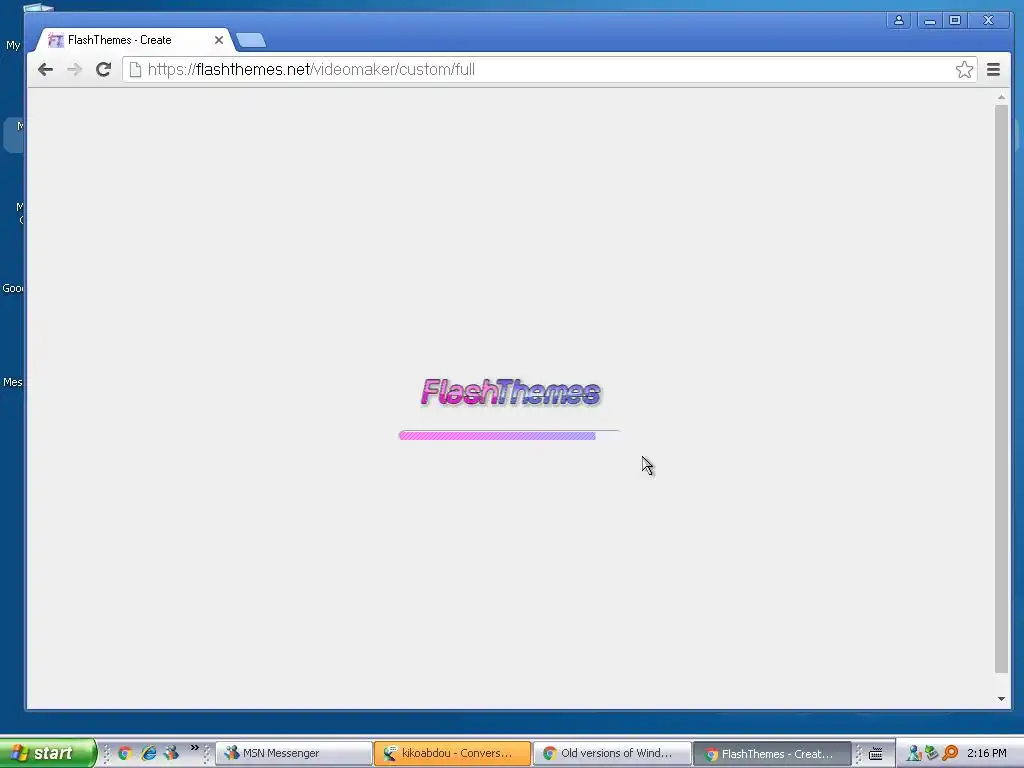
Task: Launch Chrome from Quick Launch
Action: point(125,753)
